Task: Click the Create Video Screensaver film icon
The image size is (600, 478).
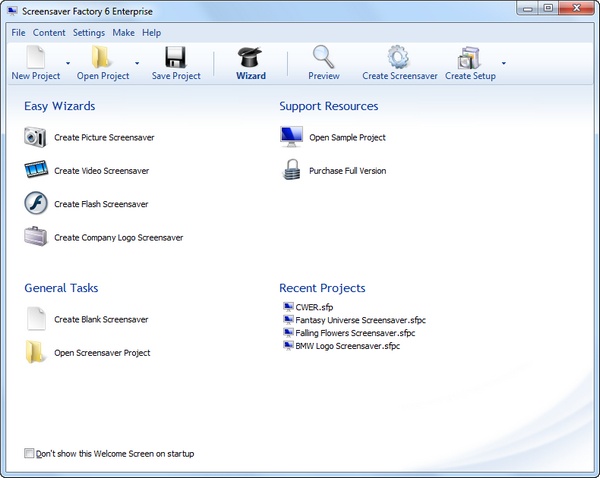Action: click(x=36, y=171)
